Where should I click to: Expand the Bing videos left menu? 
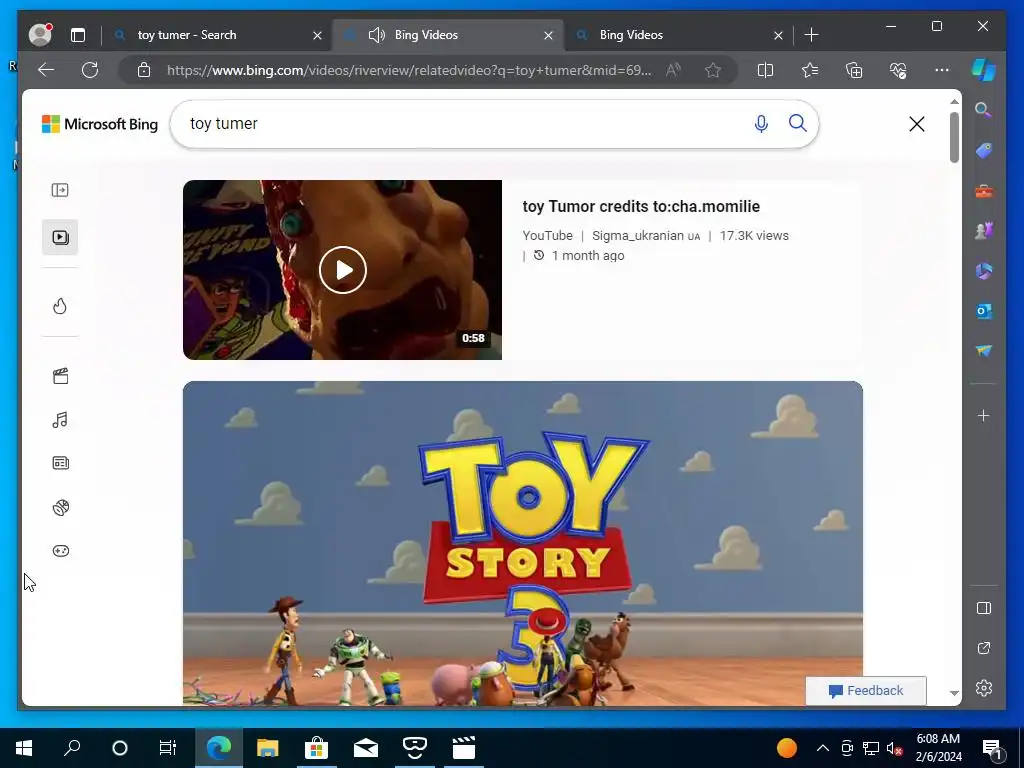(x=60, y=190)
